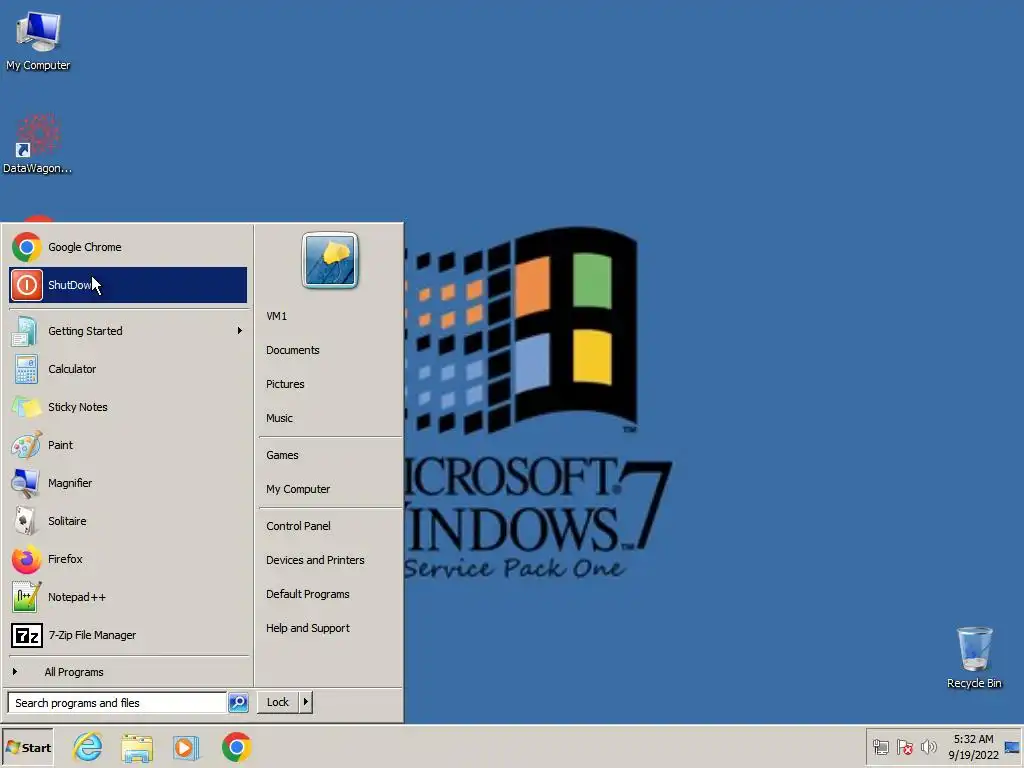Viewport: 1024px width, 768px height.
Task: Click the Getting Started icon
Action: 25,331
